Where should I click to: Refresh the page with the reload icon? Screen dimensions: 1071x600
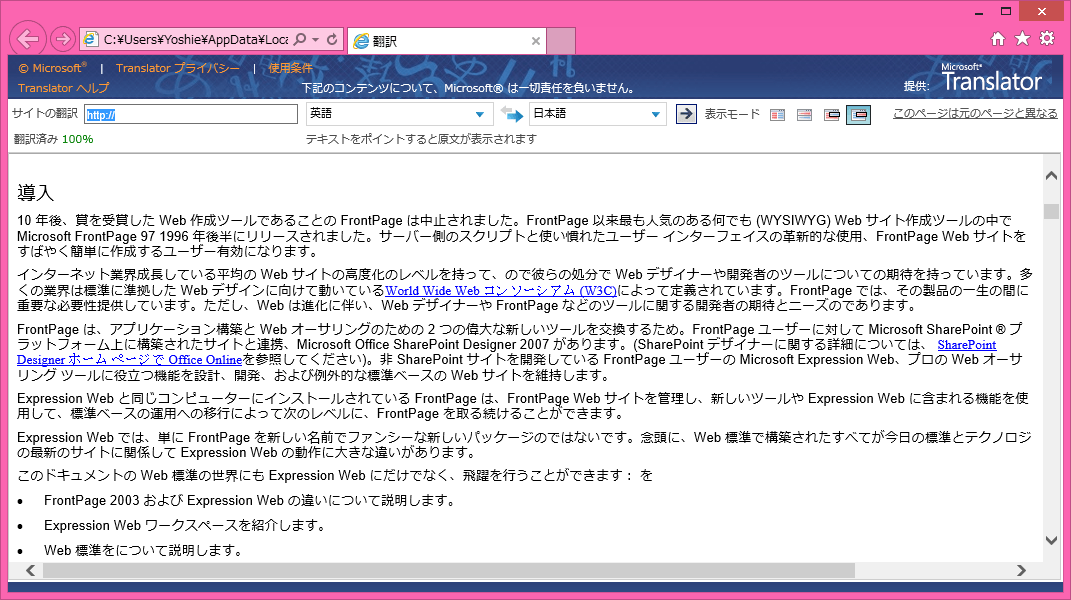pyautogui.click(x=332, y=40)
